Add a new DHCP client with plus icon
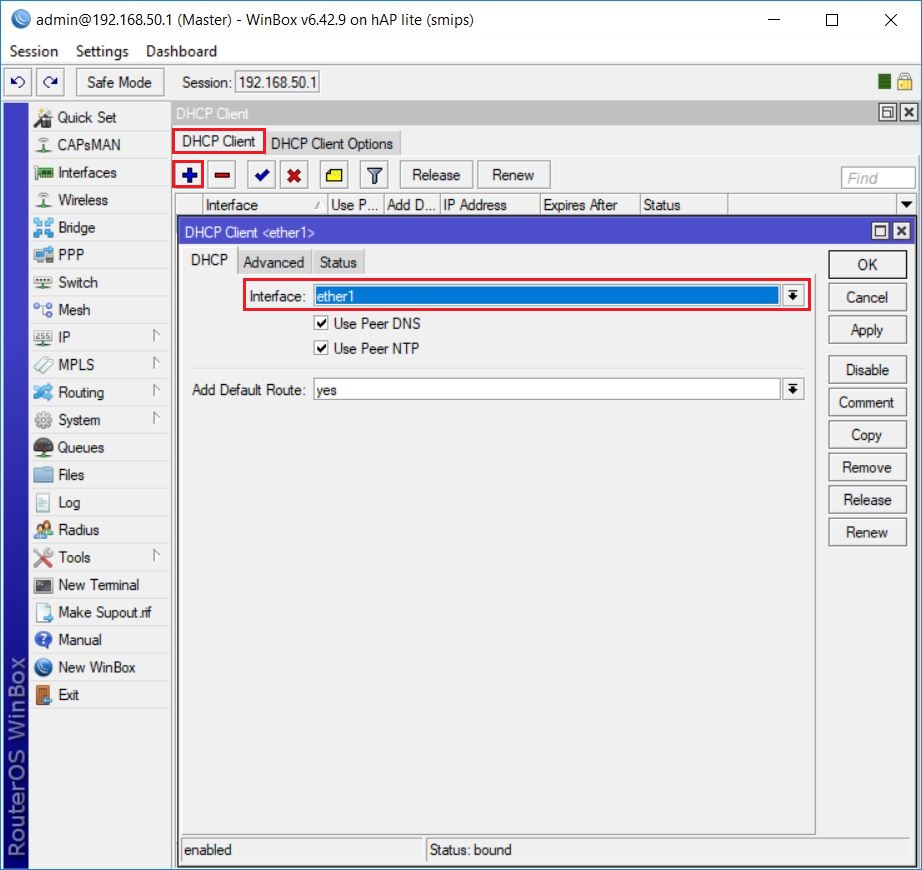This screenshot has height=870, width=922. 189,175
